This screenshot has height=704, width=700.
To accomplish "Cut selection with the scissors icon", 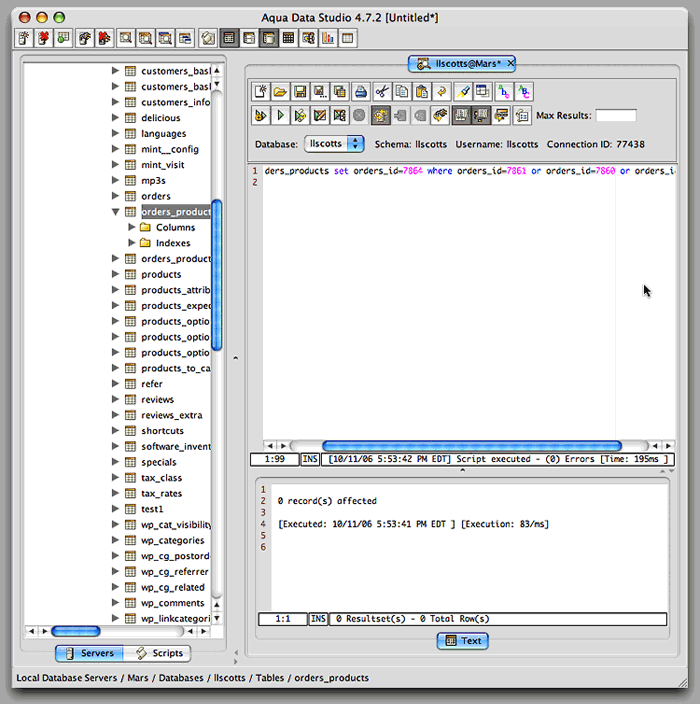I will pyautogui.click(x=382, y=92).
